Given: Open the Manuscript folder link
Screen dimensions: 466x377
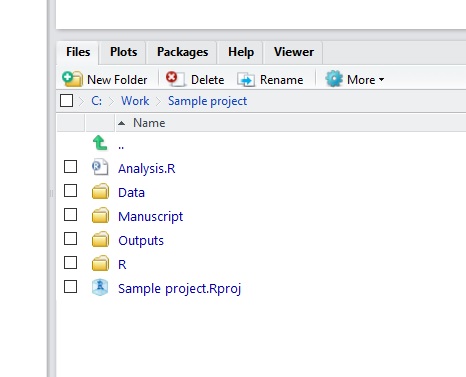Looking at the screenshot, I should tap(150, 217).
